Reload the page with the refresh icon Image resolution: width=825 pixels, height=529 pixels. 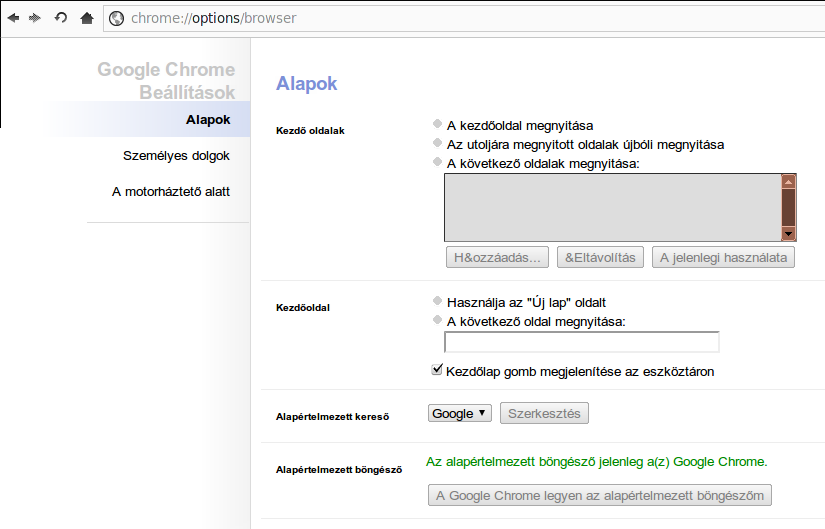pyautogui.click(x=61, y=18)
